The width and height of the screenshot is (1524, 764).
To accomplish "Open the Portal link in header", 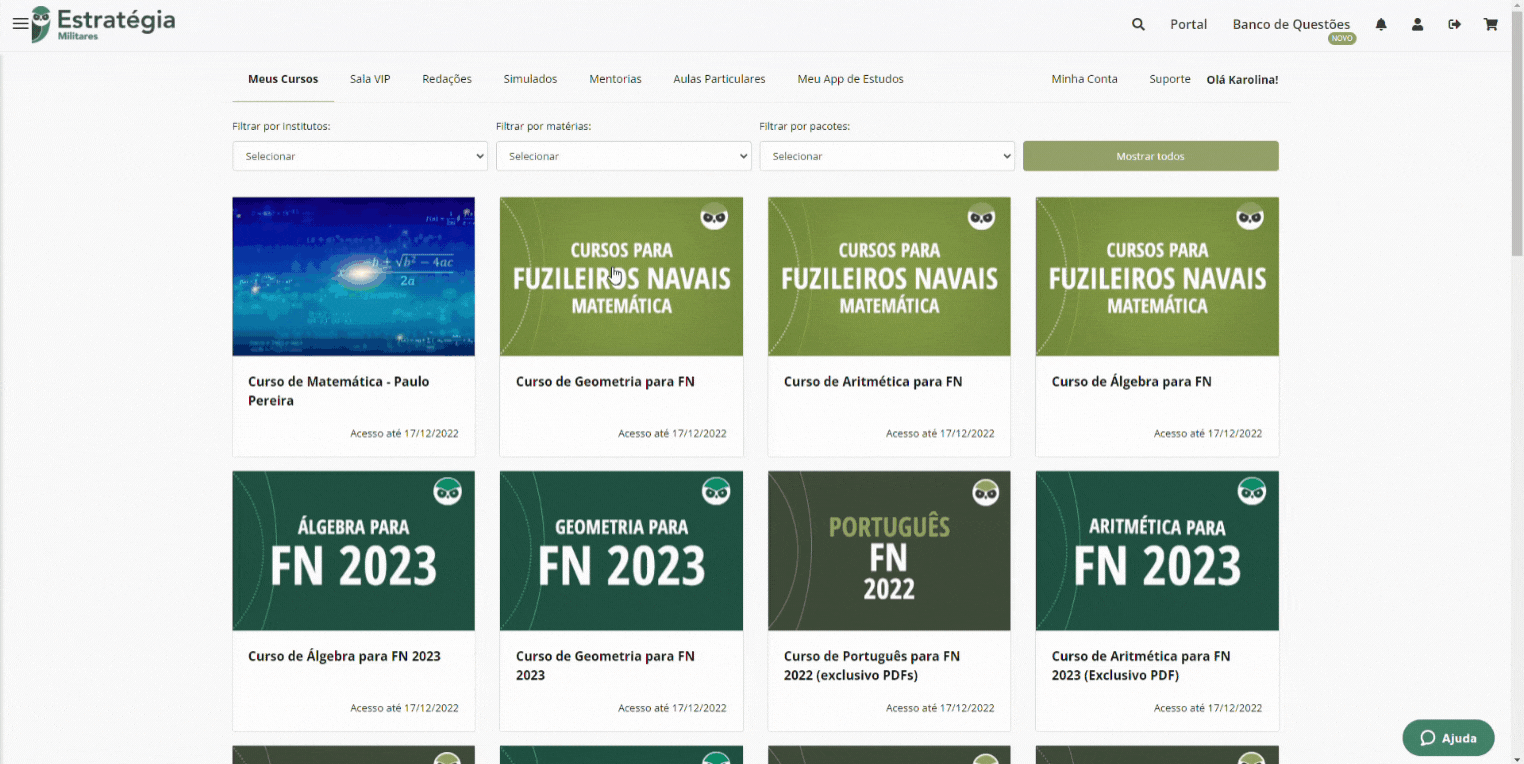I will coord(1189,24).
